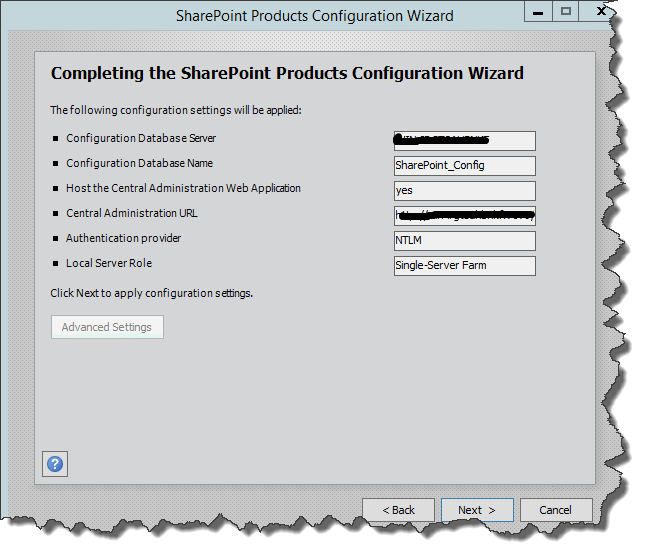646x559 pixels.
Task: Maximize the configuration wizard window
Action: pyautogui.click(x=565, y=12)
